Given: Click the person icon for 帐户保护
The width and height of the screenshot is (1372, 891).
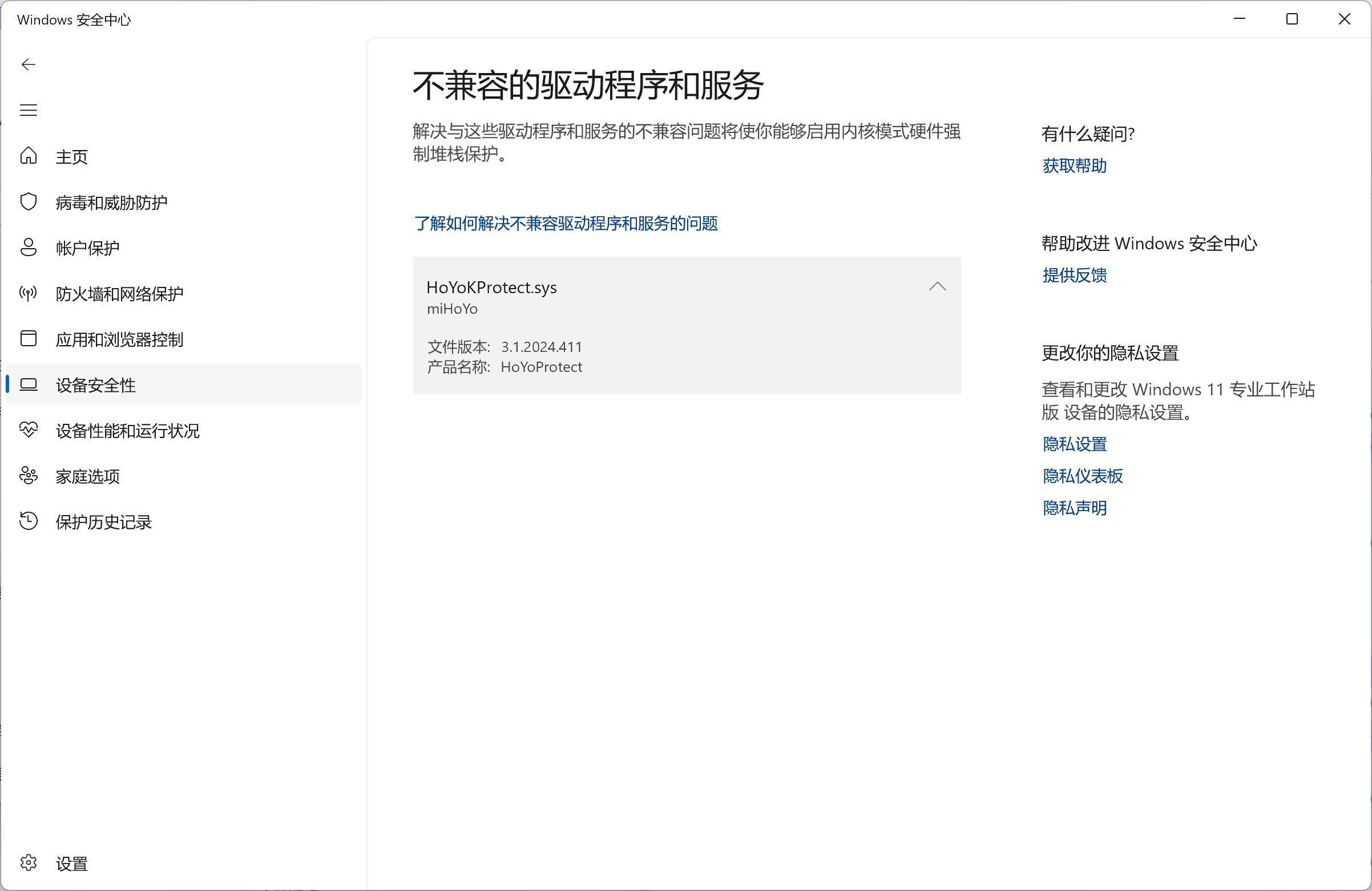Looking at the screenshot, I should [28, 247].
